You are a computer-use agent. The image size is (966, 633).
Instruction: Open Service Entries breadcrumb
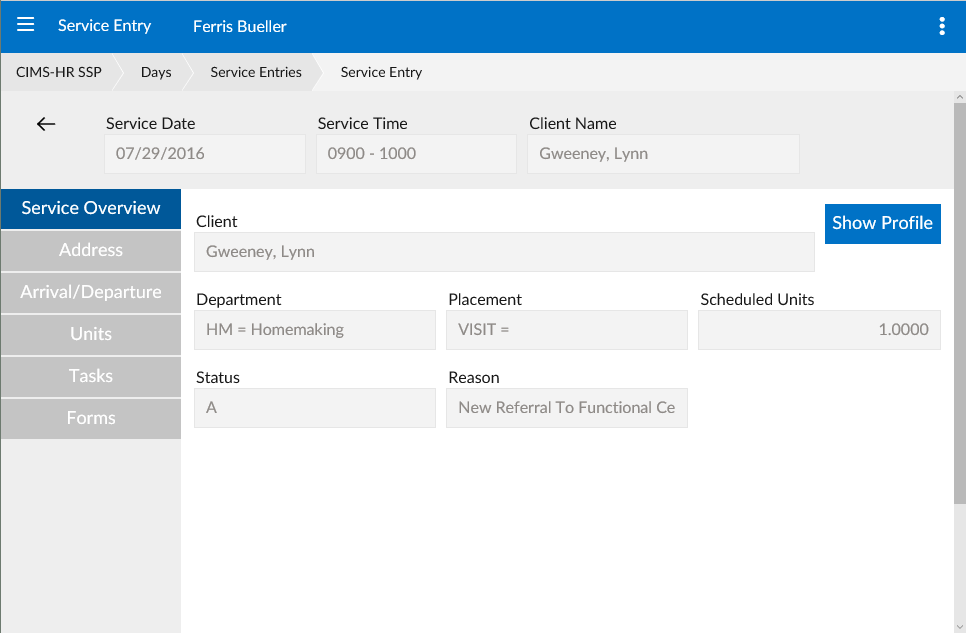(x=256, y=72)
